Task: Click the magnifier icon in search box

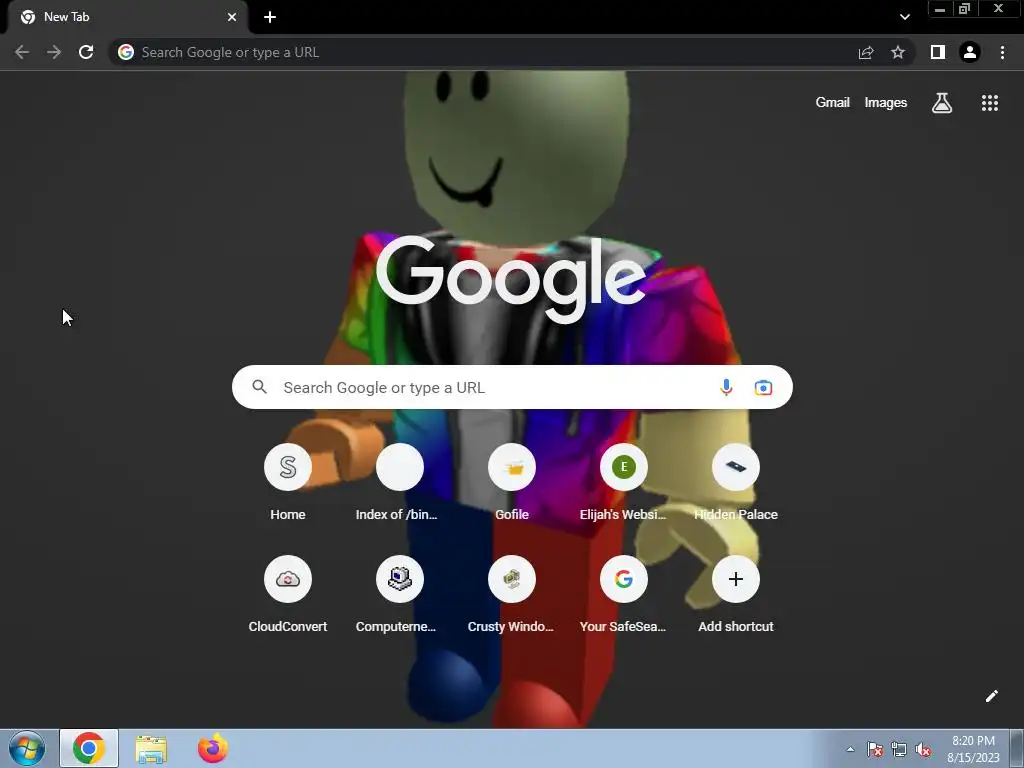Action: pyautogui.click(x=260, y=387)
